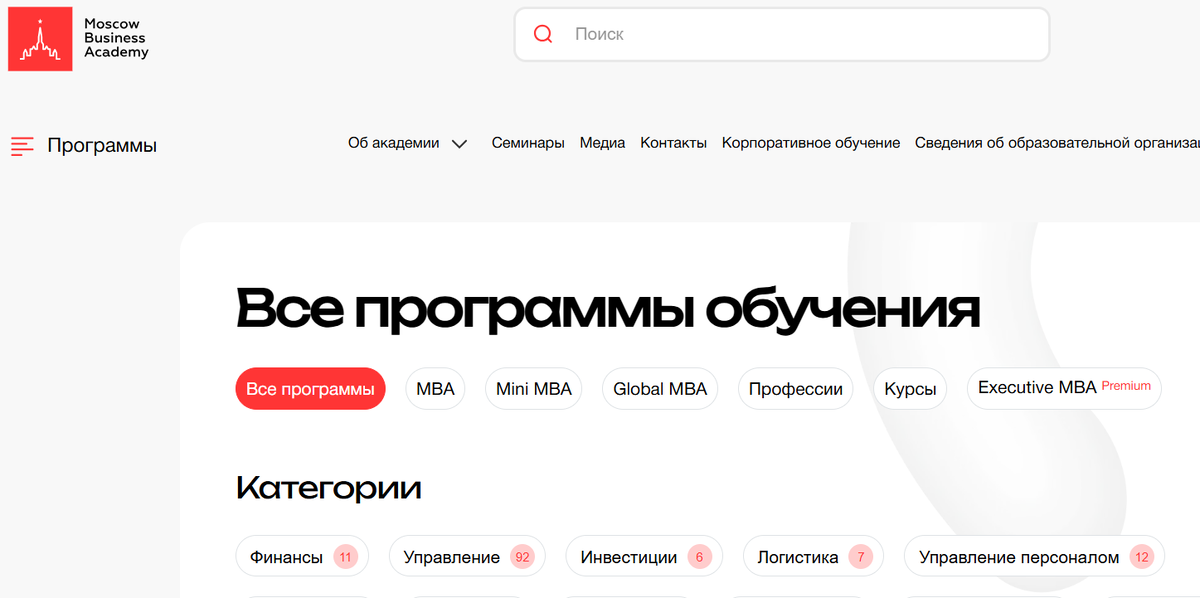The image size is (1200, 598).
Task: Open the Программы hamburger menu icon
Action: [x=22, y=146]
